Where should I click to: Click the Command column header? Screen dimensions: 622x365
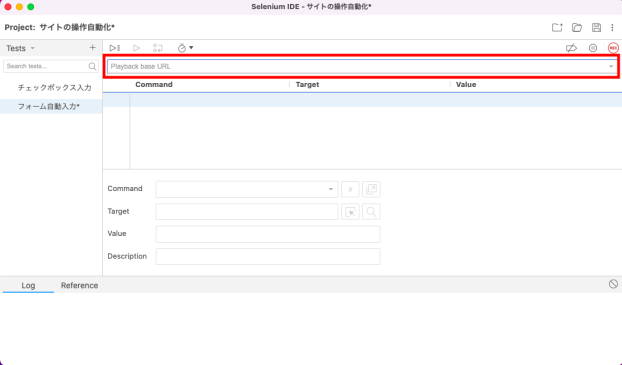click(x=154, y=85)
